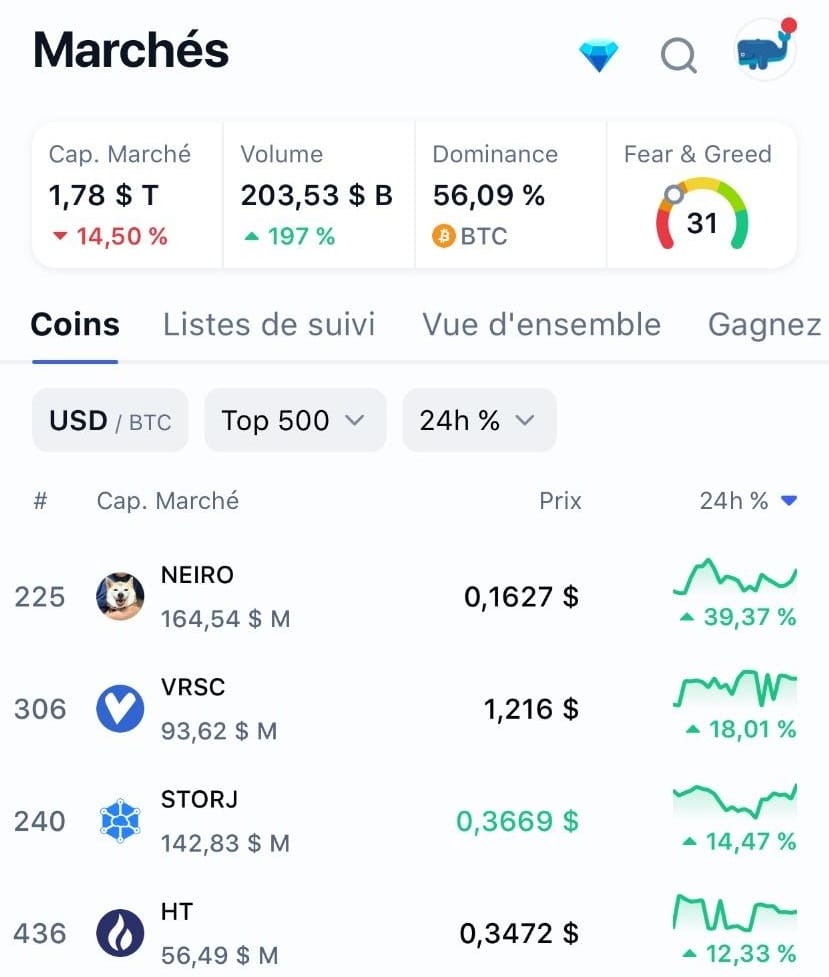The image size is (829, 977).
Task: Open search with the magnifier icon
Action: (x=678, y=56)
